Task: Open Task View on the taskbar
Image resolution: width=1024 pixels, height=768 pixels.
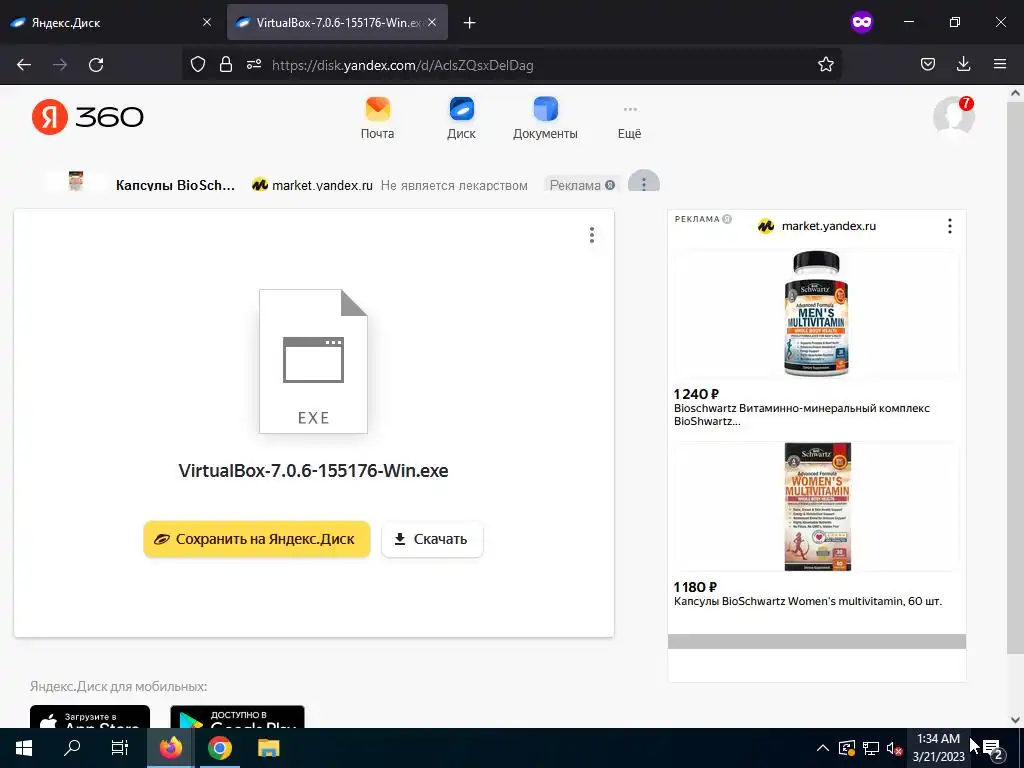Action: click(120, 748)
